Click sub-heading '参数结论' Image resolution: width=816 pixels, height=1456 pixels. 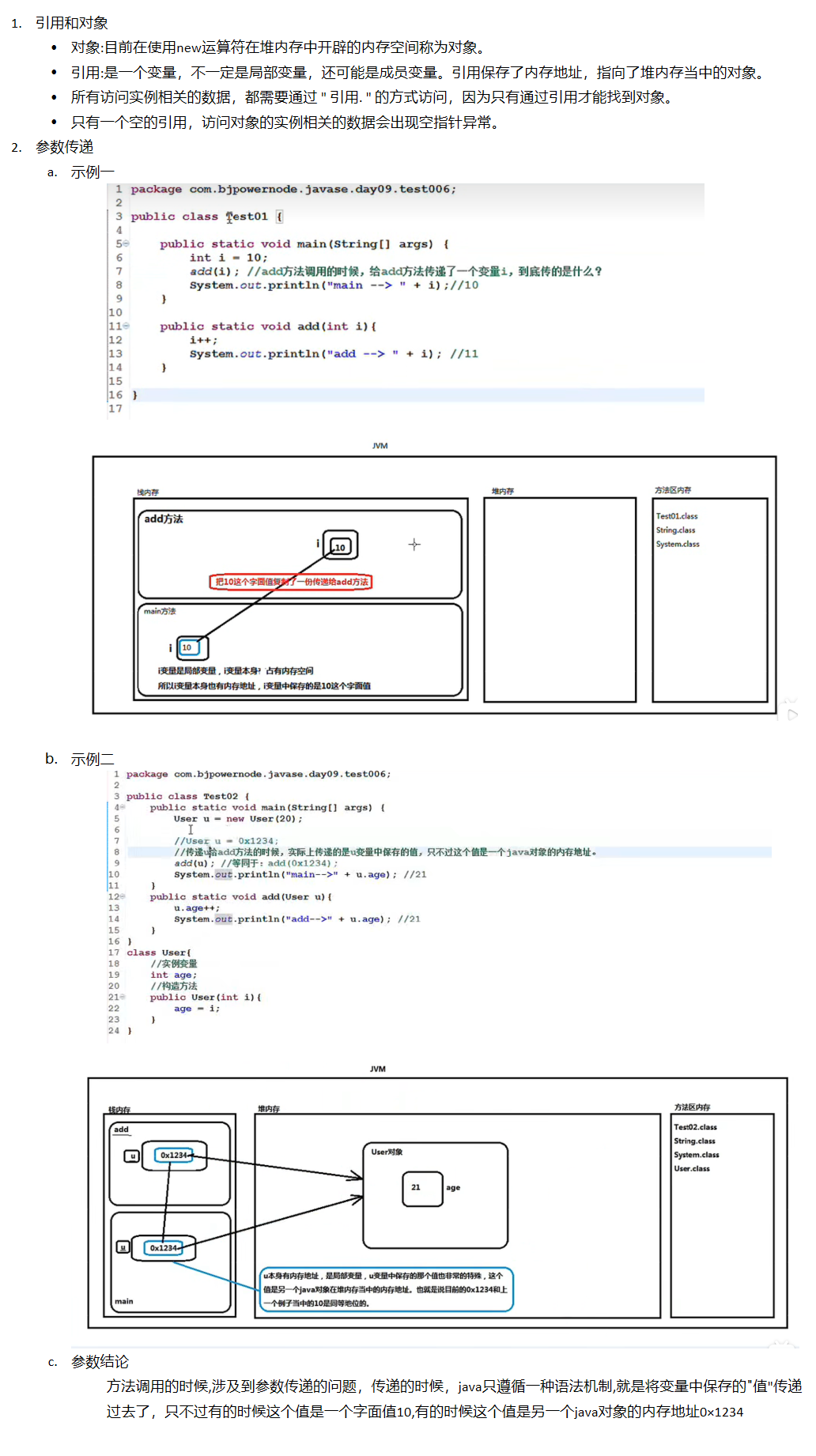tap(100, 1361)
